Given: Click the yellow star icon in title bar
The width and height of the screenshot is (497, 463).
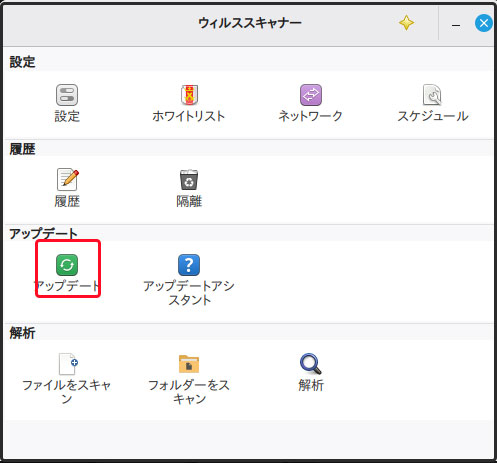Looking at the screenshot, I should tap(406, 23).
